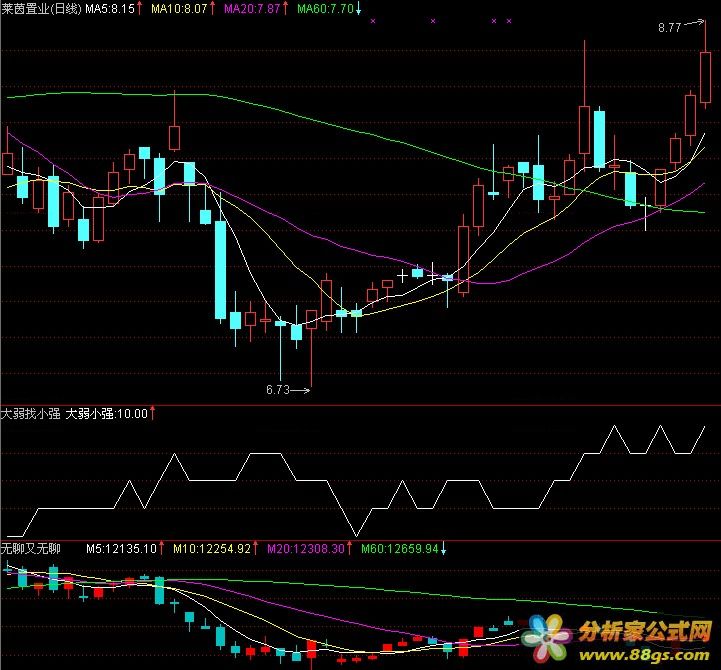Click the 6.73 low price label
The image size is (721, 670).
[277, 390]
